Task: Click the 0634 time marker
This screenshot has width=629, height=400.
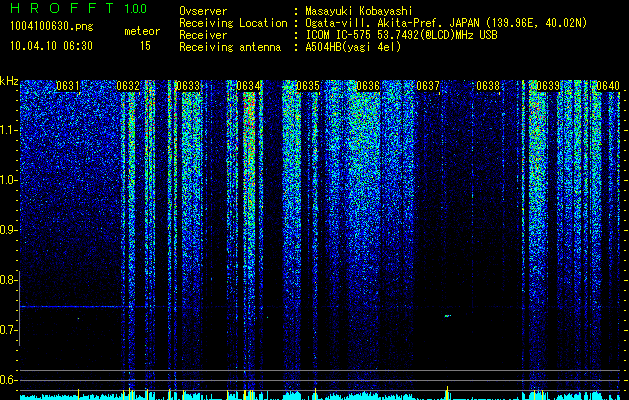Action: [248, 86]
